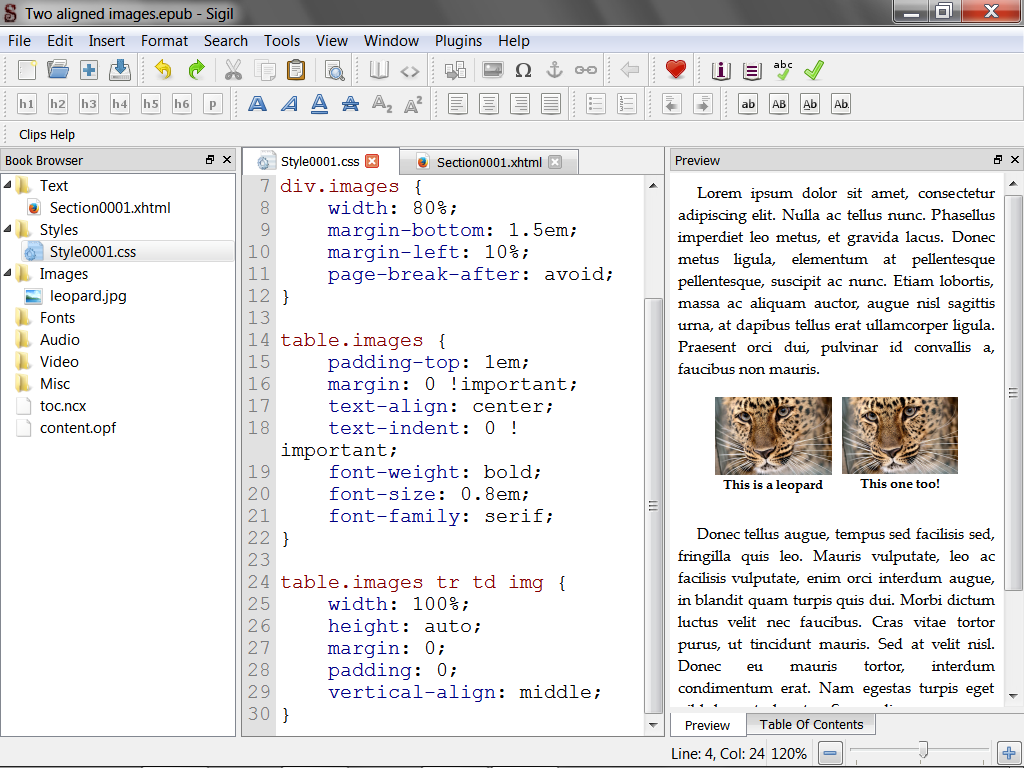This screenshot has width=1024, height=768.
Task: Click the Save (download) toolbar icon
Action: click(120, 70)
